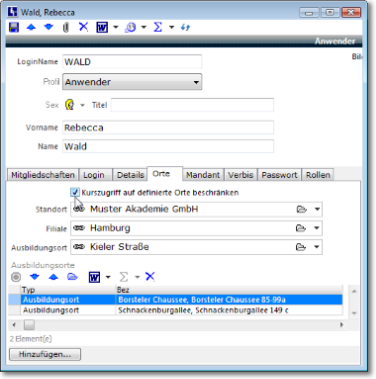Viewport: 376px width, 379px height.
Task: Switch to the Details tab
Action: point(130,175)
